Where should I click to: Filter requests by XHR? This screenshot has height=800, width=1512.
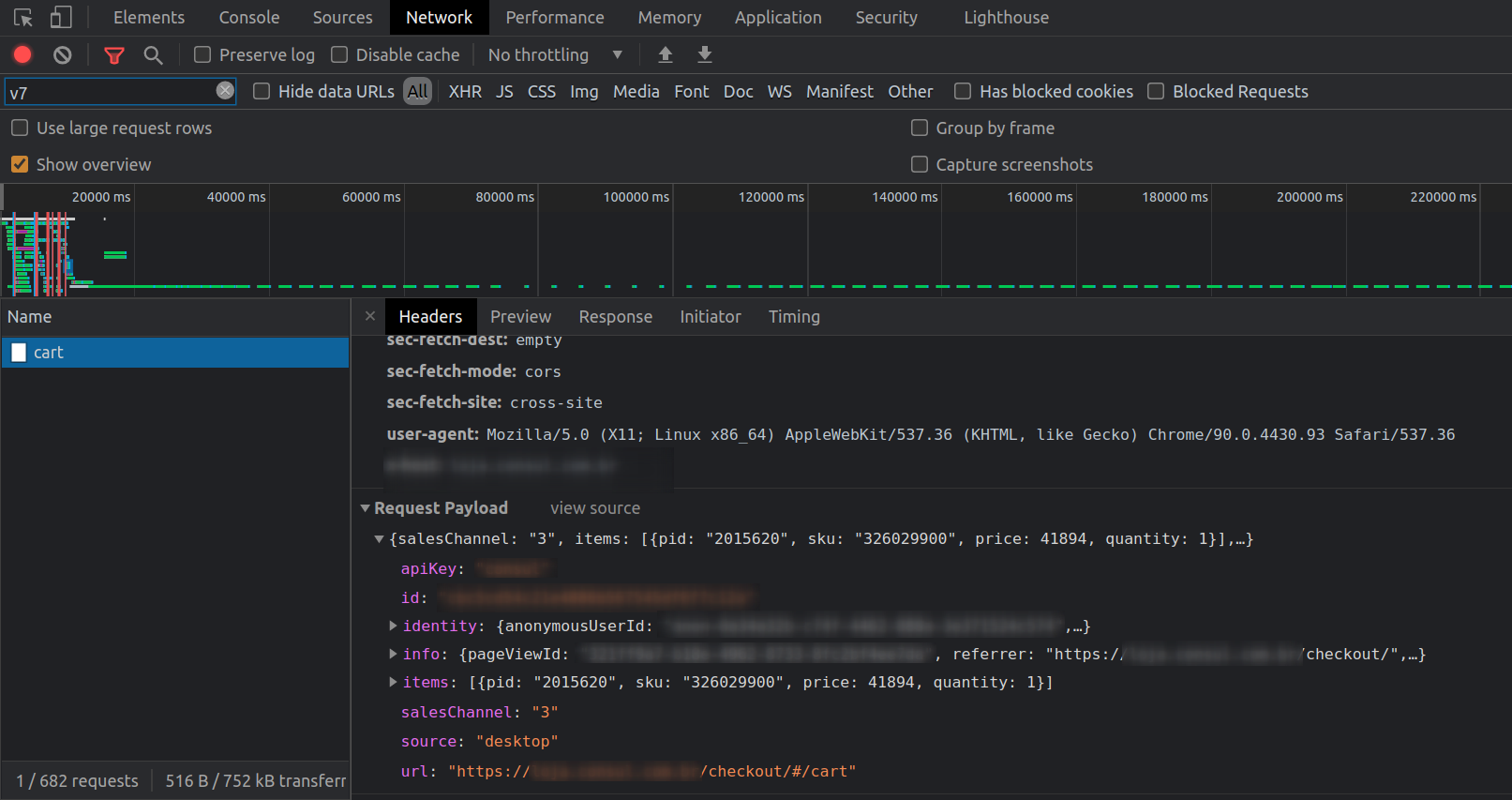465,91
